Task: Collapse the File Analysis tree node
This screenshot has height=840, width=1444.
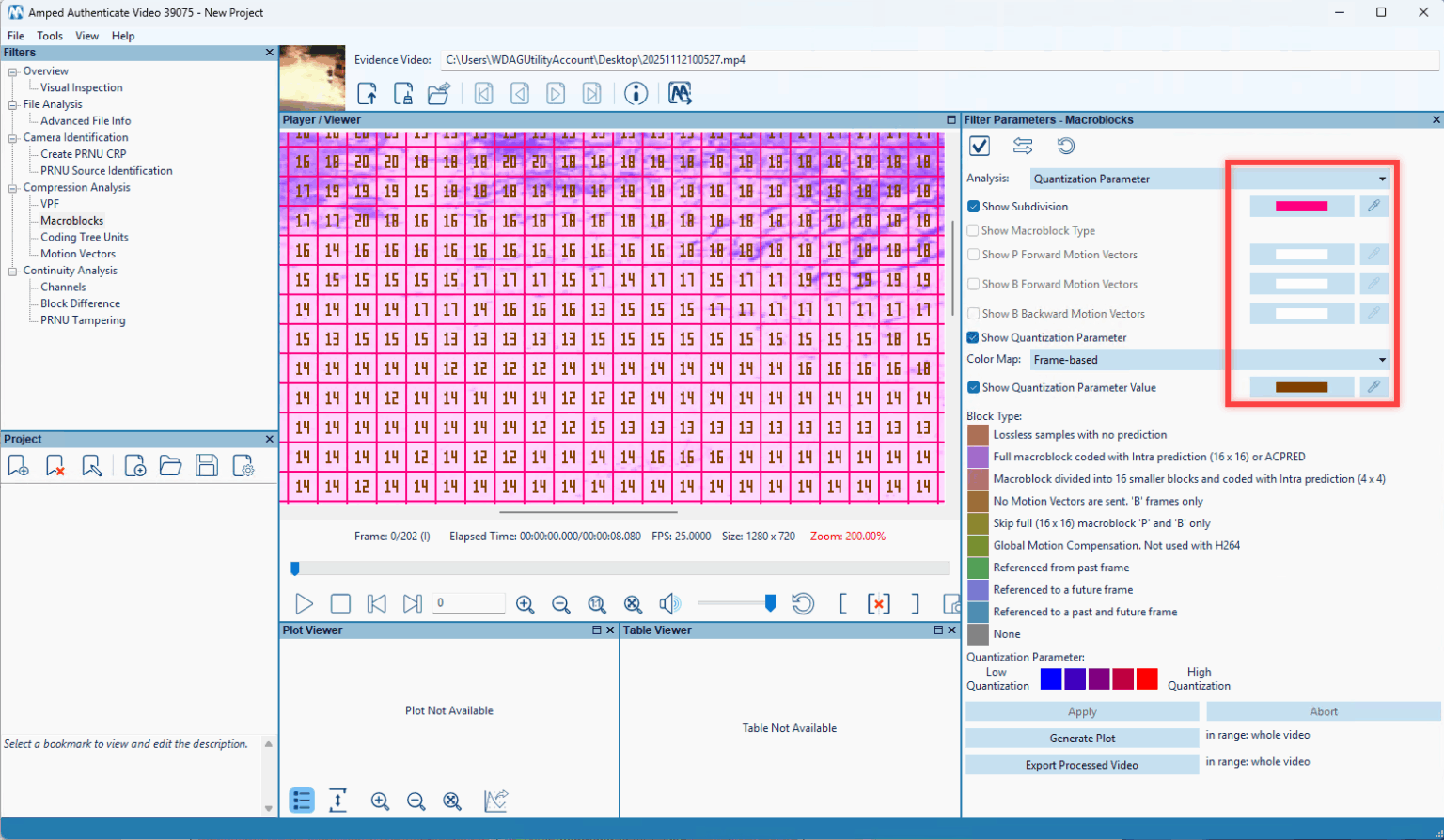Action: click(13, 104)
